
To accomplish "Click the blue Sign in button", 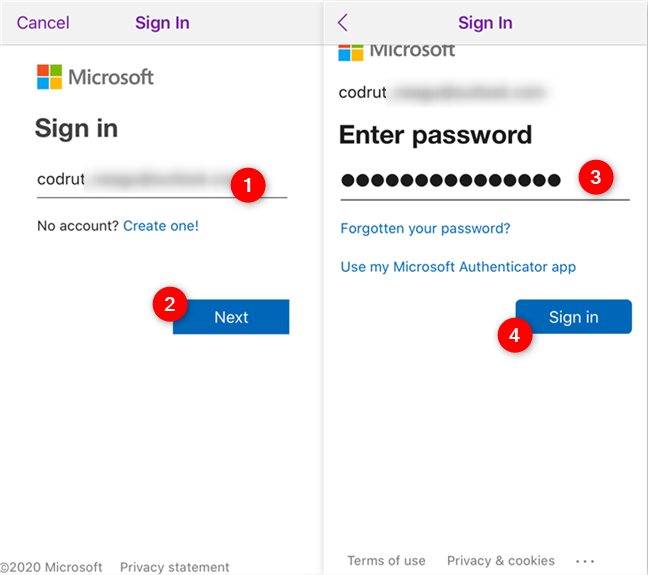I will pos(574,317).
